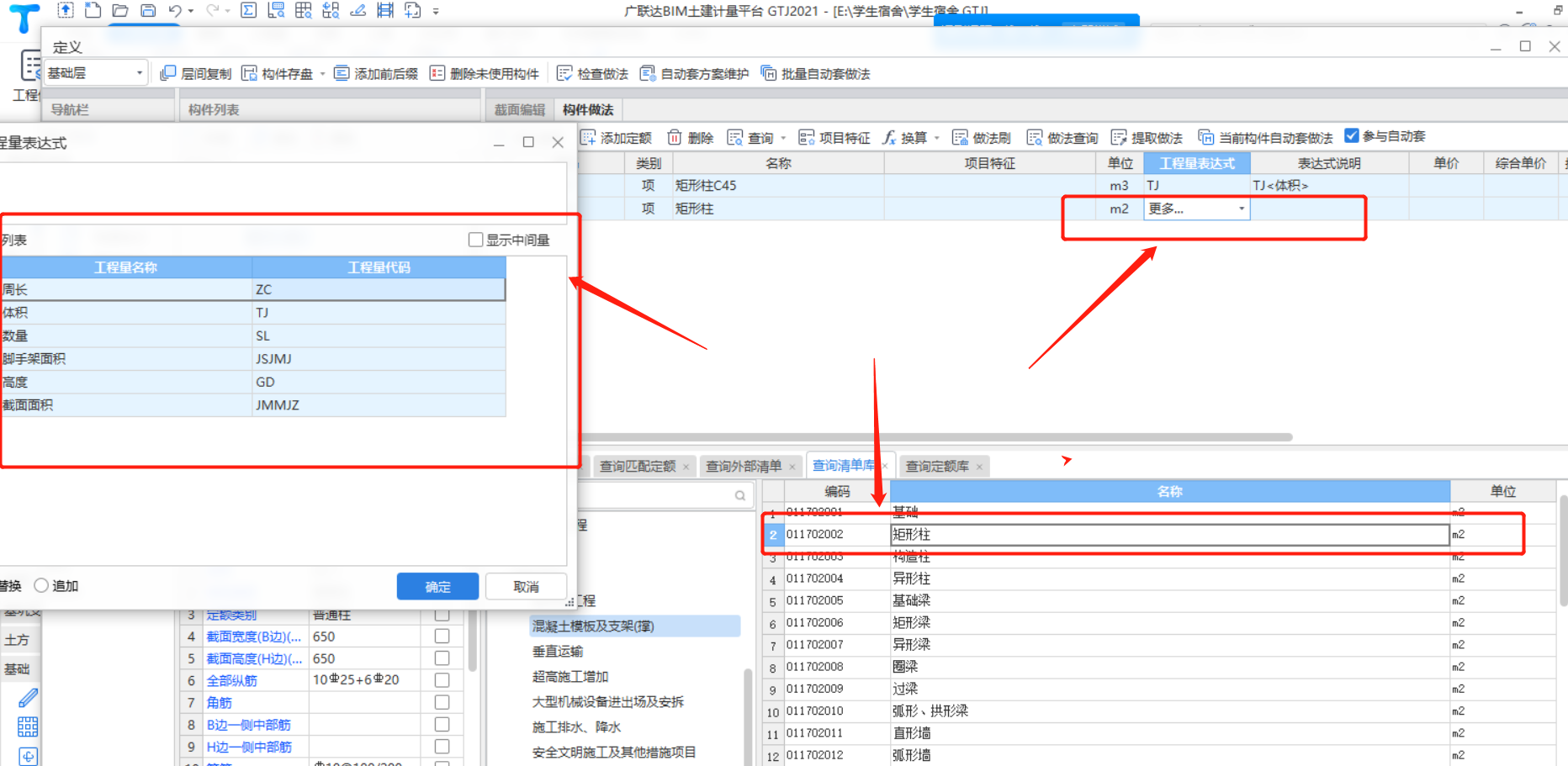Click 添加定额 button
This screenshot has width=1568, height=766.
617,137
